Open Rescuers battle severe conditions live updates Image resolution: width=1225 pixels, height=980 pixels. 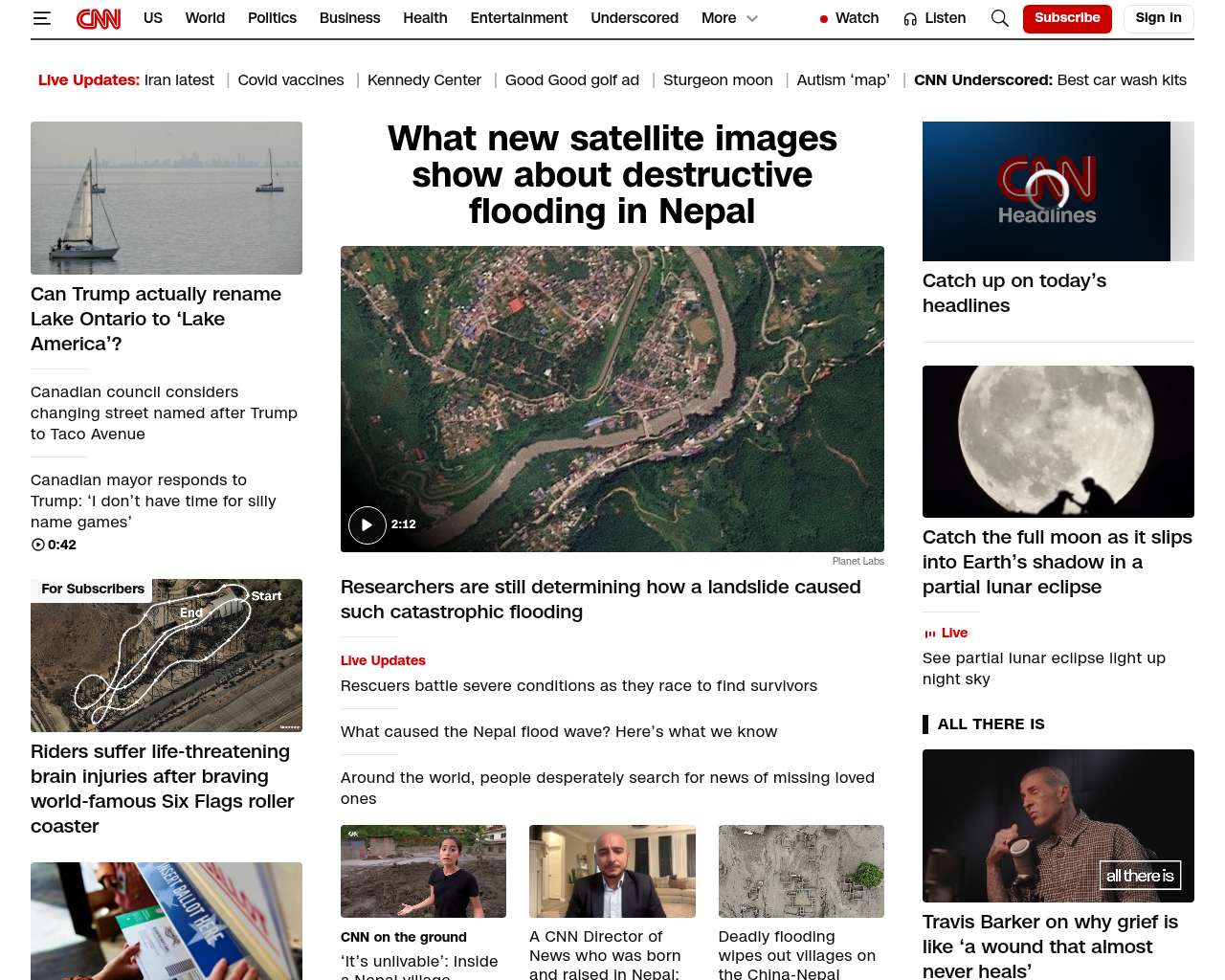point(579,686)
